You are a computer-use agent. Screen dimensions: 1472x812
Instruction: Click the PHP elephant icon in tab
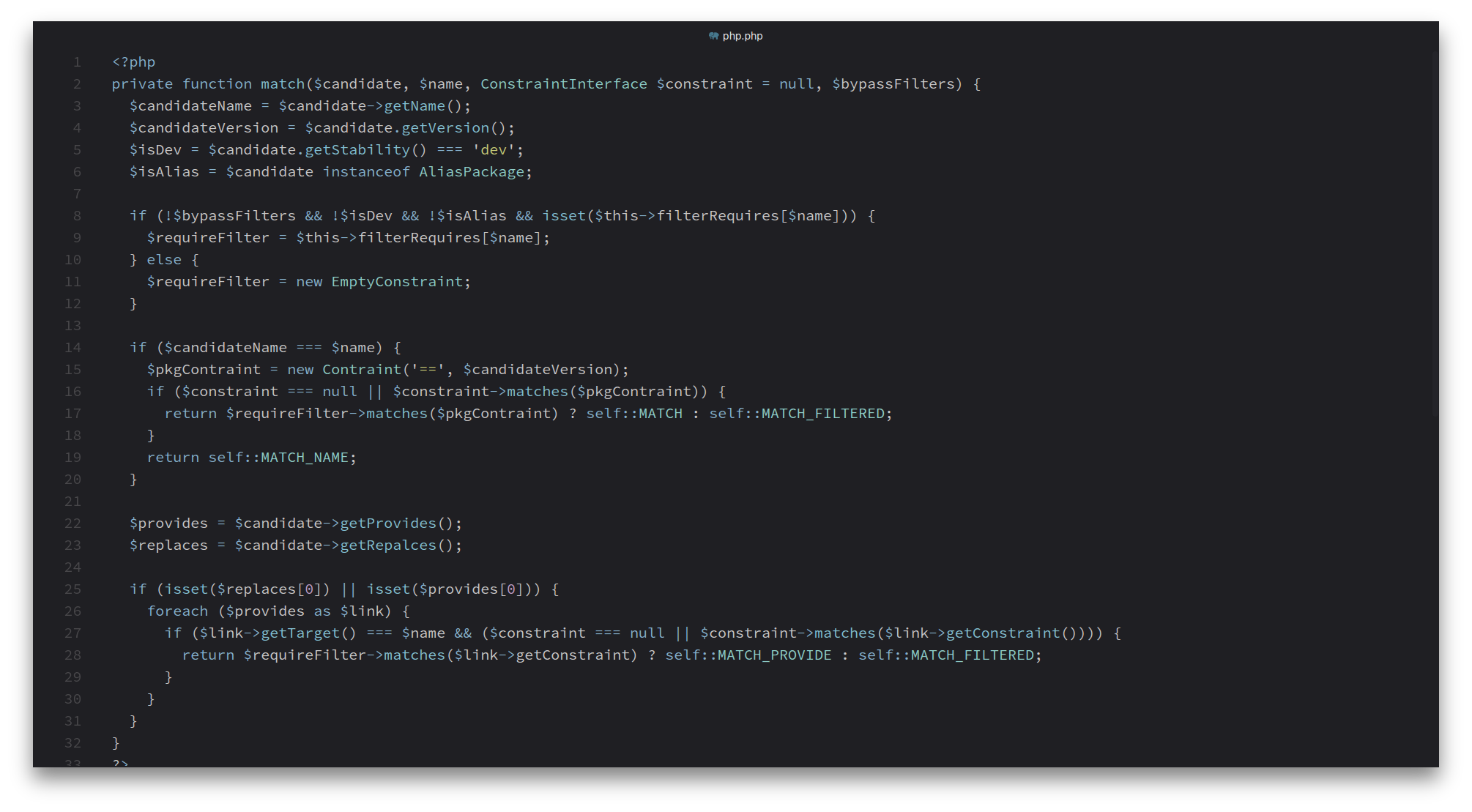pyautogui.click(x=713, y=36)
